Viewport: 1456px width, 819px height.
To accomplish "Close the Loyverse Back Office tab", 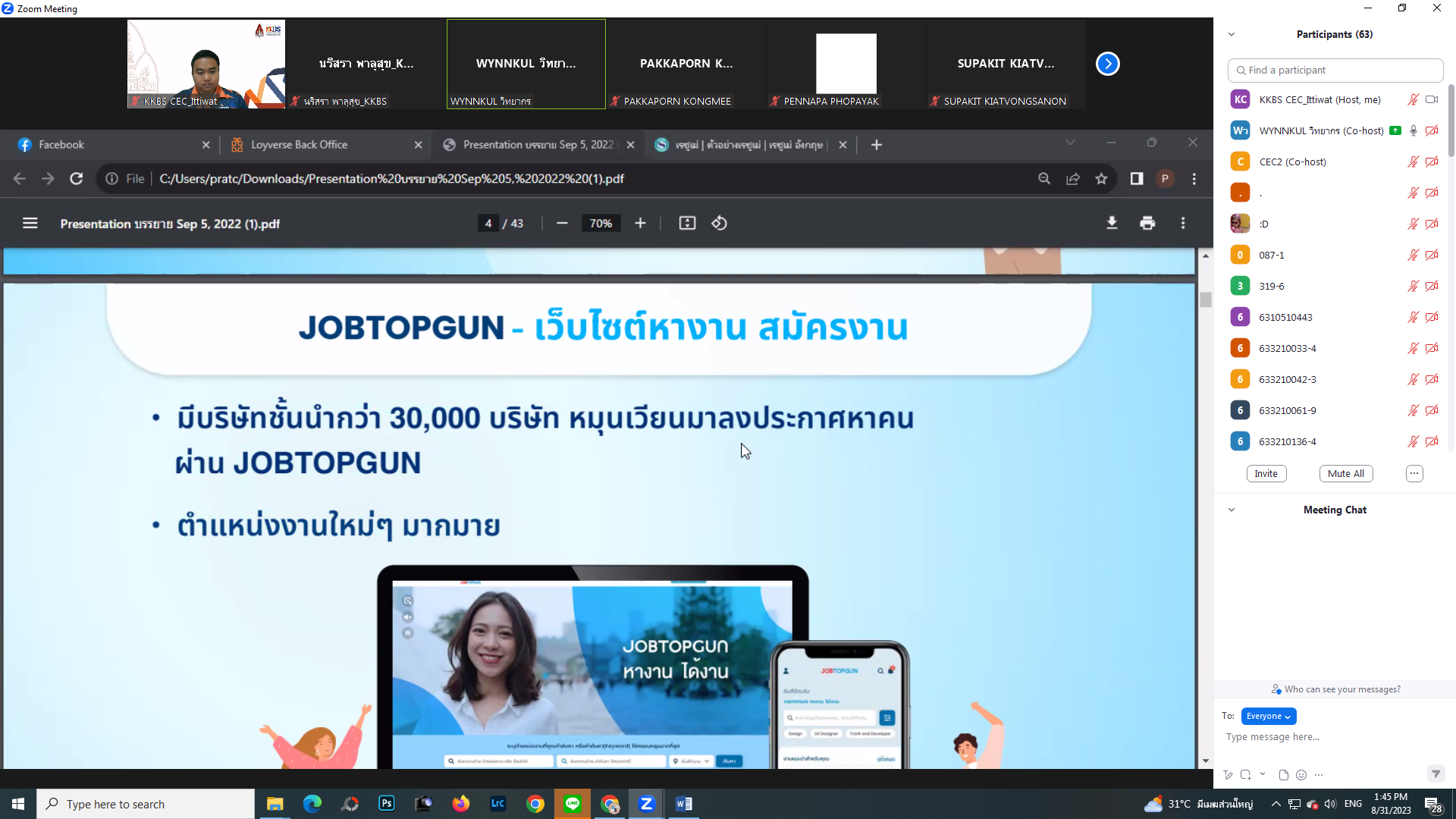I will pyautogui.click(x=418, y=145).
